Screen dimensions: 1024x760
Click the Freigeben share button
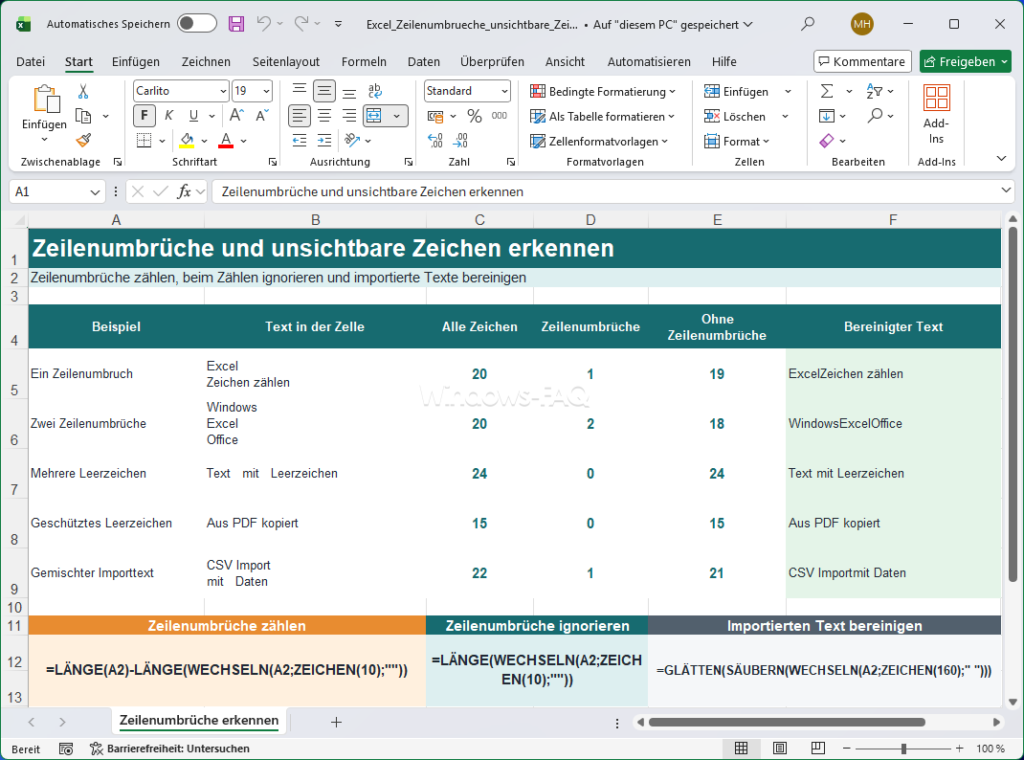[x=965, y=61]
